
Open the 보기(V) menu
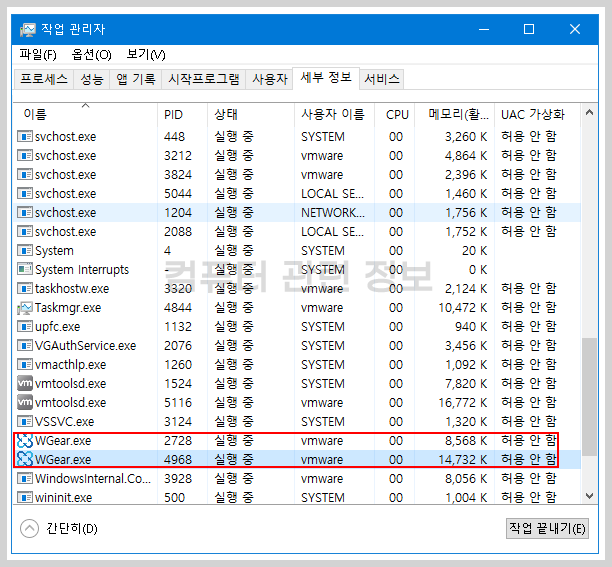146,55
